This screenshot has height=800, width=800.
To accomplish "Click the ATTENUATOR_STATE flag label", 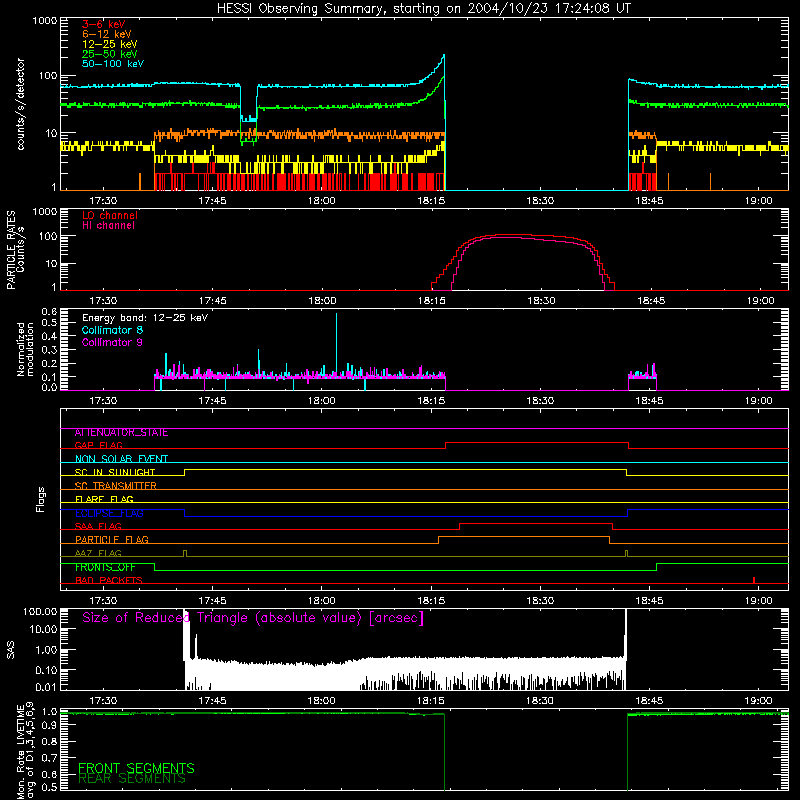I will [121, 433].
